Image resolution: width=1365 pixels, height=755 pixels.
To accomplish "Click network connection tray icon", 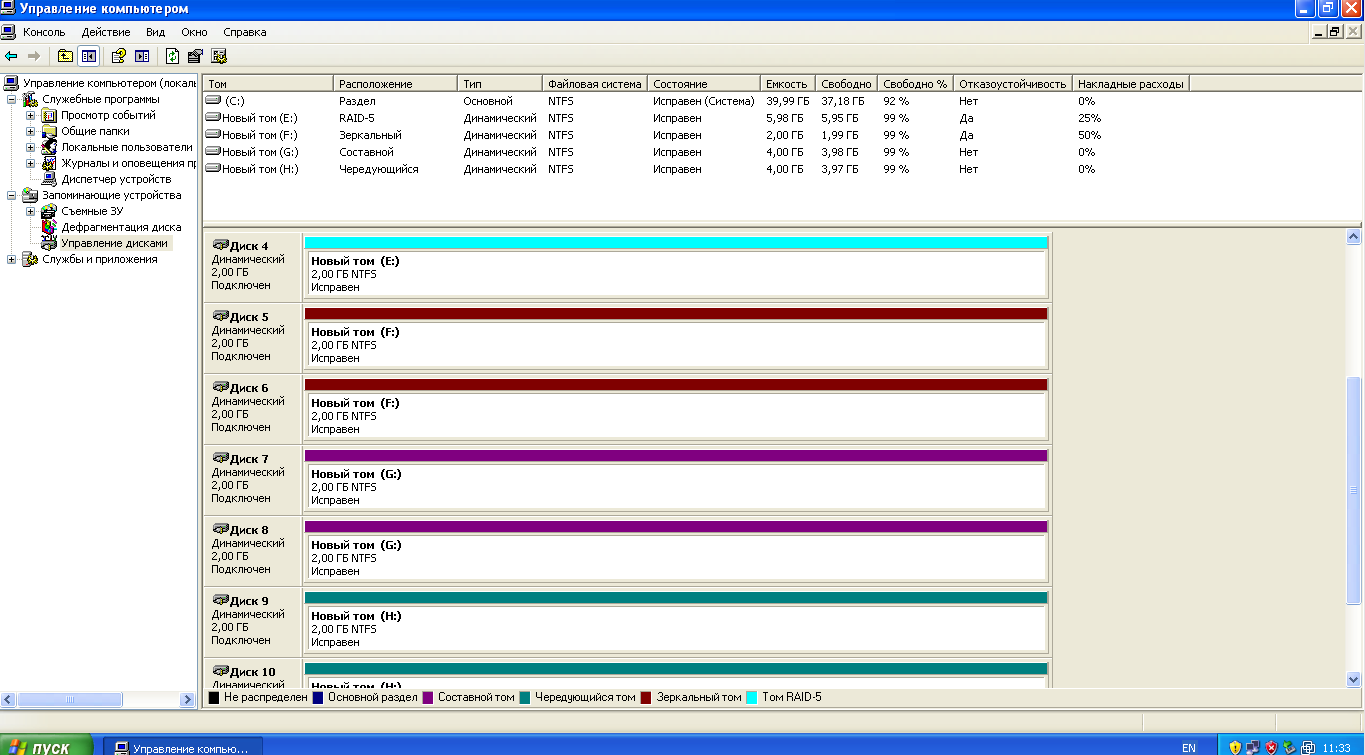I will click(1253, 747).
